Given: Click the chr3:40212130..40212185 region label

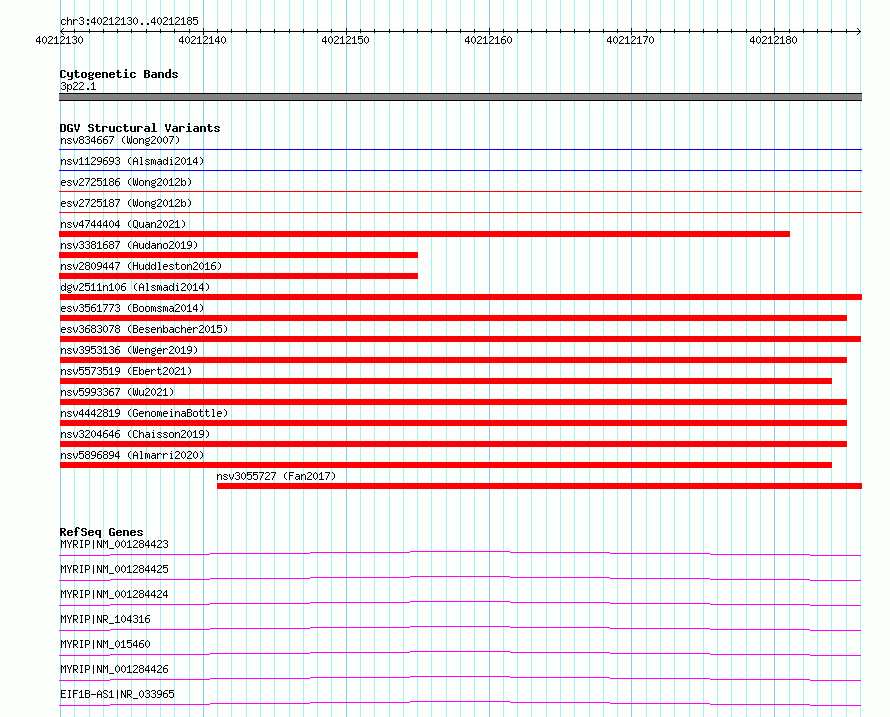Looking at the screenshot, I should click(x=129, y=21).
